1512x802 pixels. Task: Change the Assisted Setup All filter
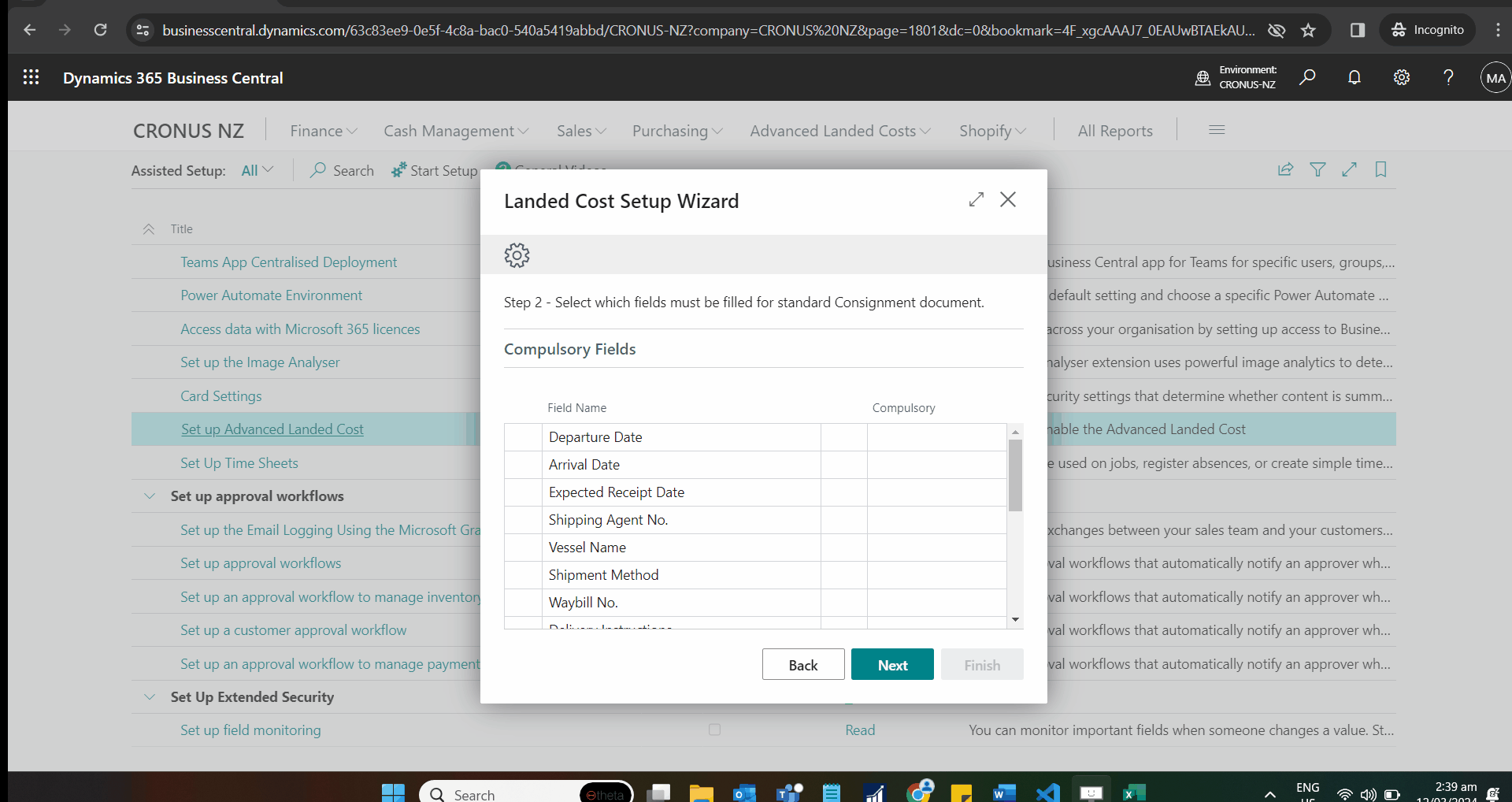pyautogui.click(x=258, y=170)
